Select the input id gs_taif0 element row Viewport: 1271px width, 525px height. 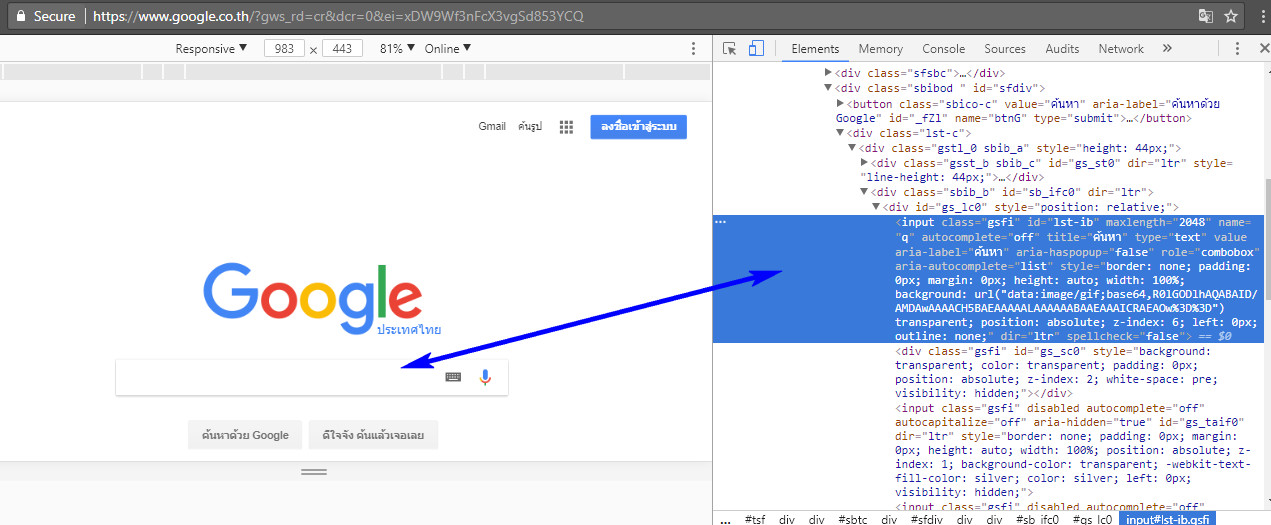click(x=988, y=450)
